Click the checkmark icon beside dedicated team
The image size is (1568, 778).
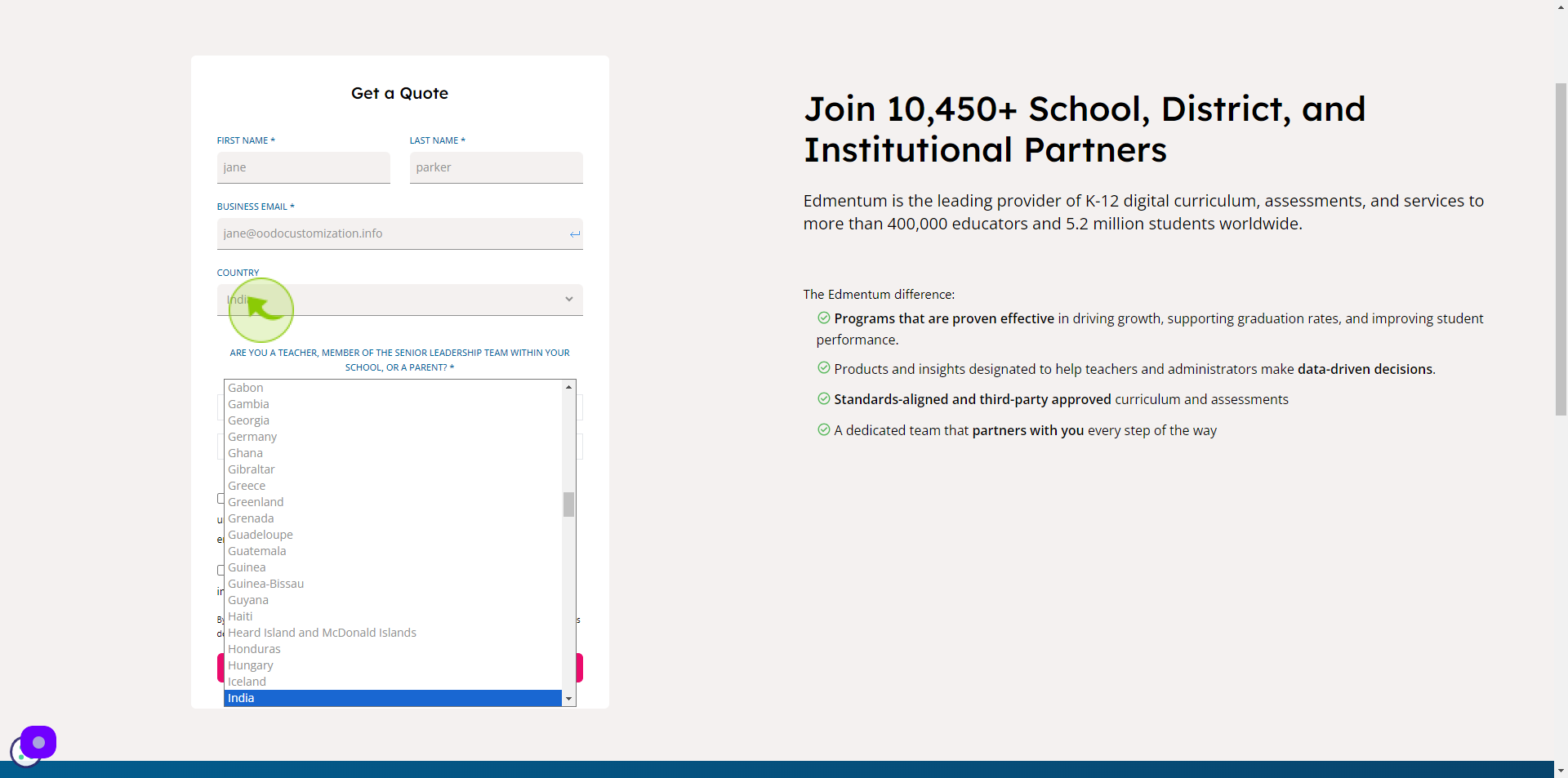coord(824,429)
